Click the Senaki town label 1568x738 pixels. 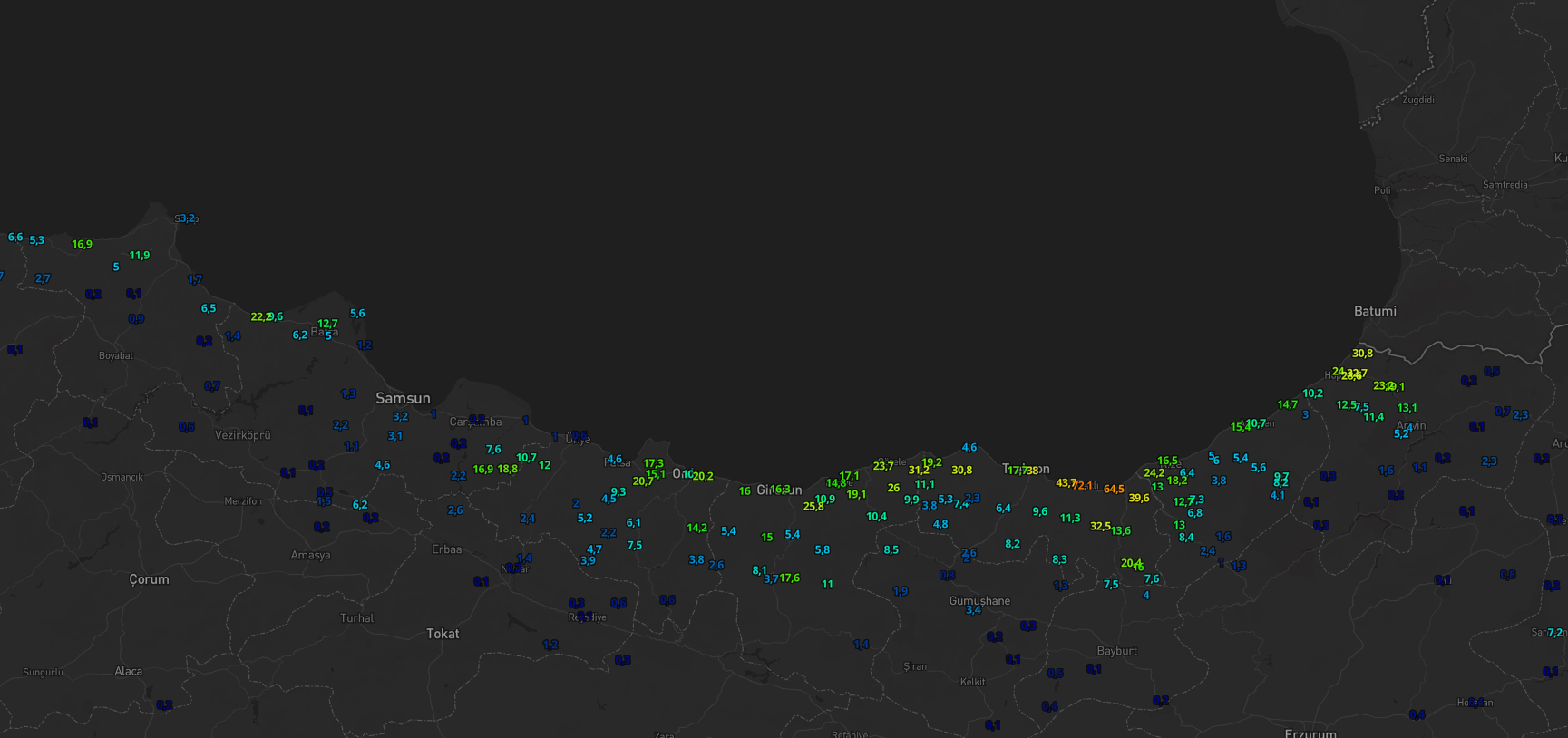click(x=1453, y=159)
